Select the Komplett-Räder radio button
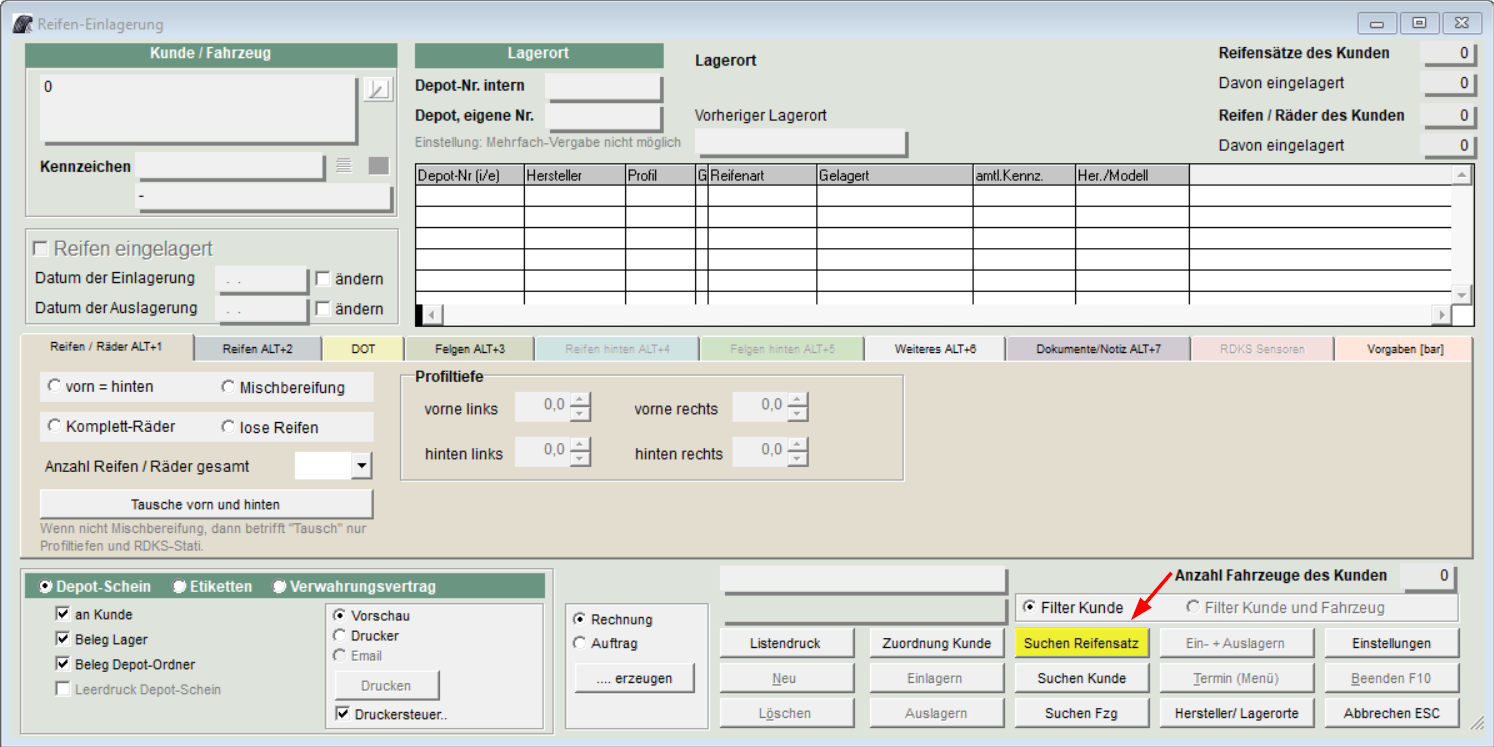 [x=55, y=426]
